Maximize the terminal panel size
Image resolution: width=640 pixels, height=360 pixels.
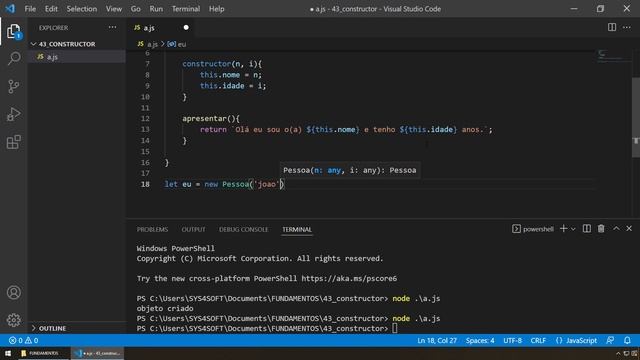coord(616,229)
